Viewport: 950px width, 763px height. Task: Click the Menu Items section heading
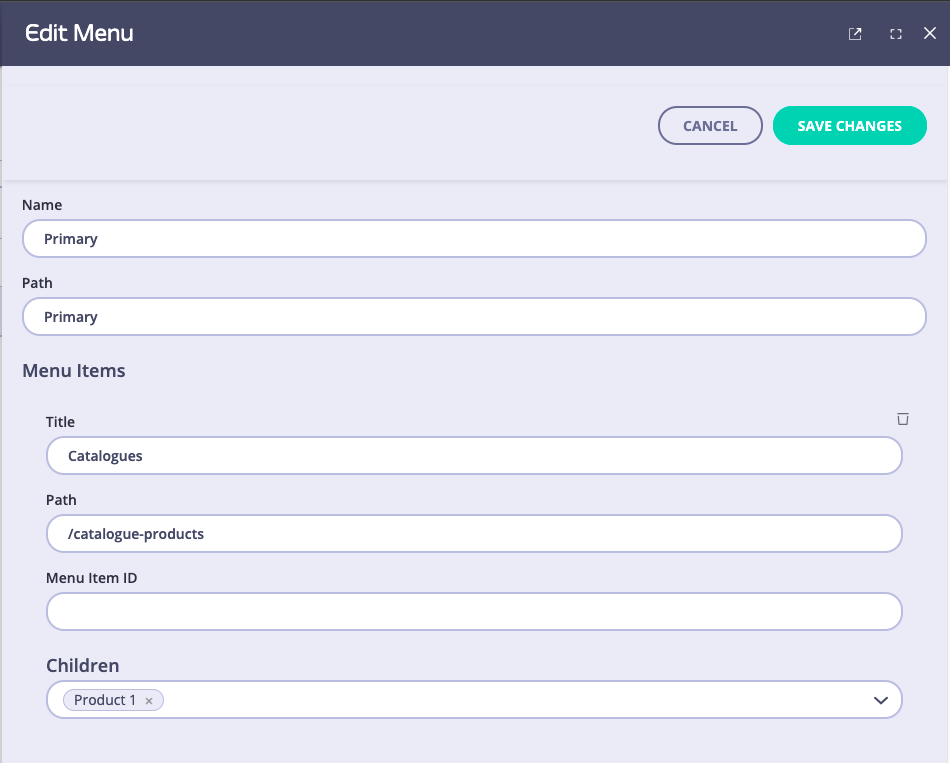pyautogui.click(x=74, y=370)
